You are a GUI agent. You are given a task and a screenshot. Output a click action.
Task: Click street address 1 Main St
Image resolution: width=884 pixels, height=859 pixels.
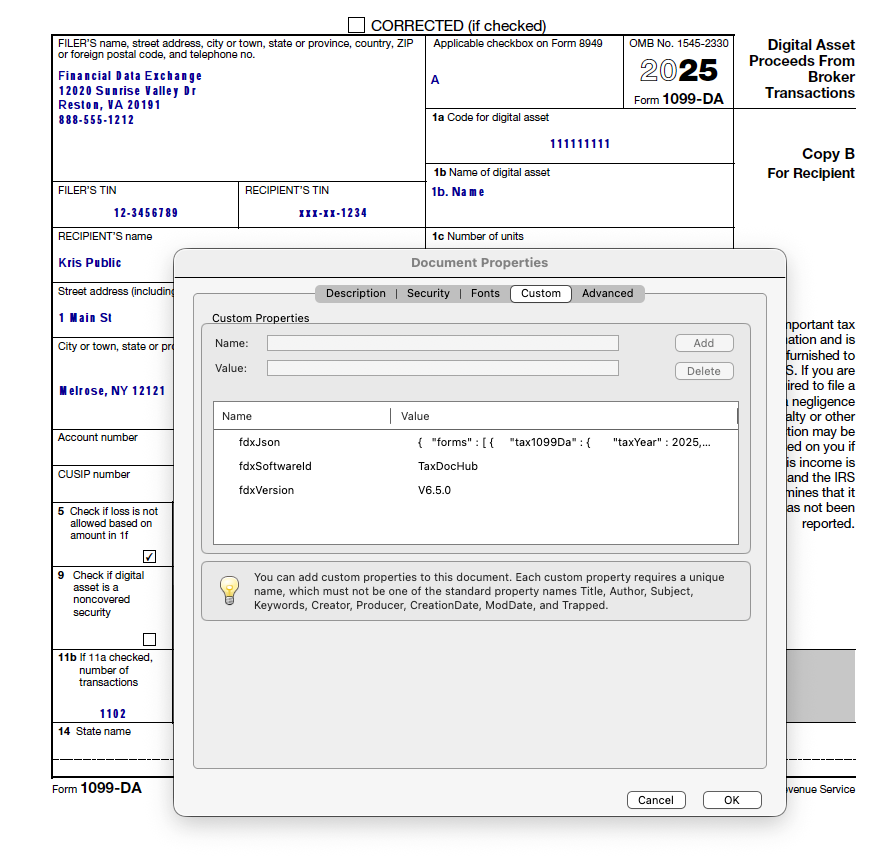(x=85, y=318)
